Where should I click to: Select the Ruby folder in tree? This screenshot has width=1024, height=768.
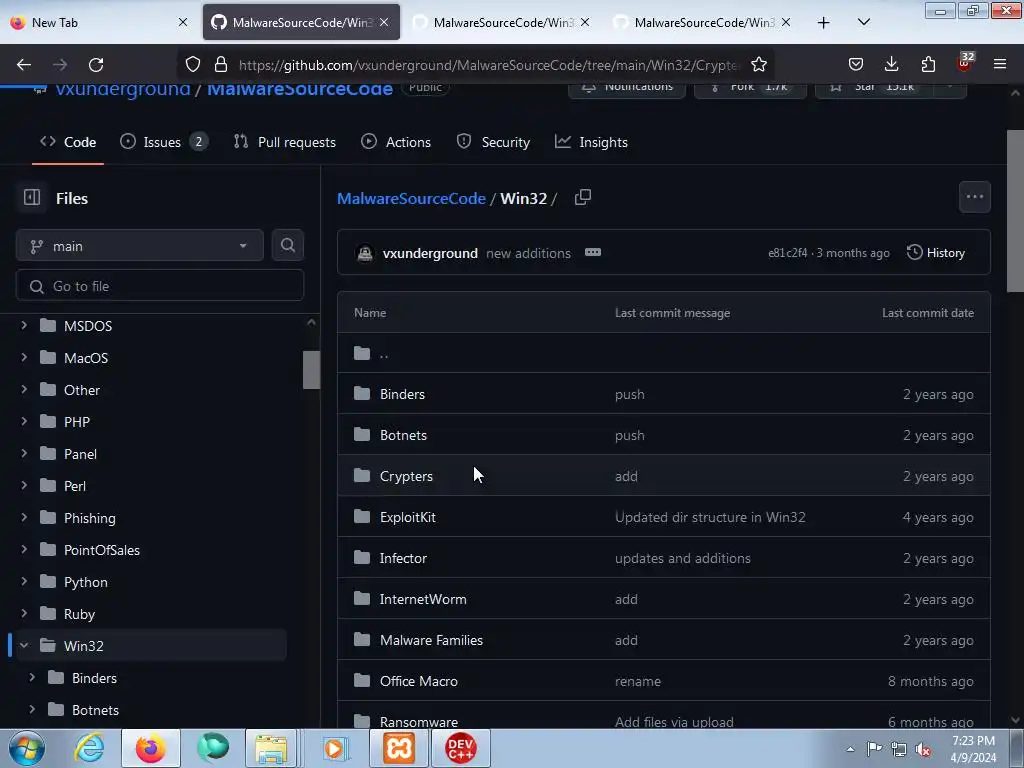point(79,614)
